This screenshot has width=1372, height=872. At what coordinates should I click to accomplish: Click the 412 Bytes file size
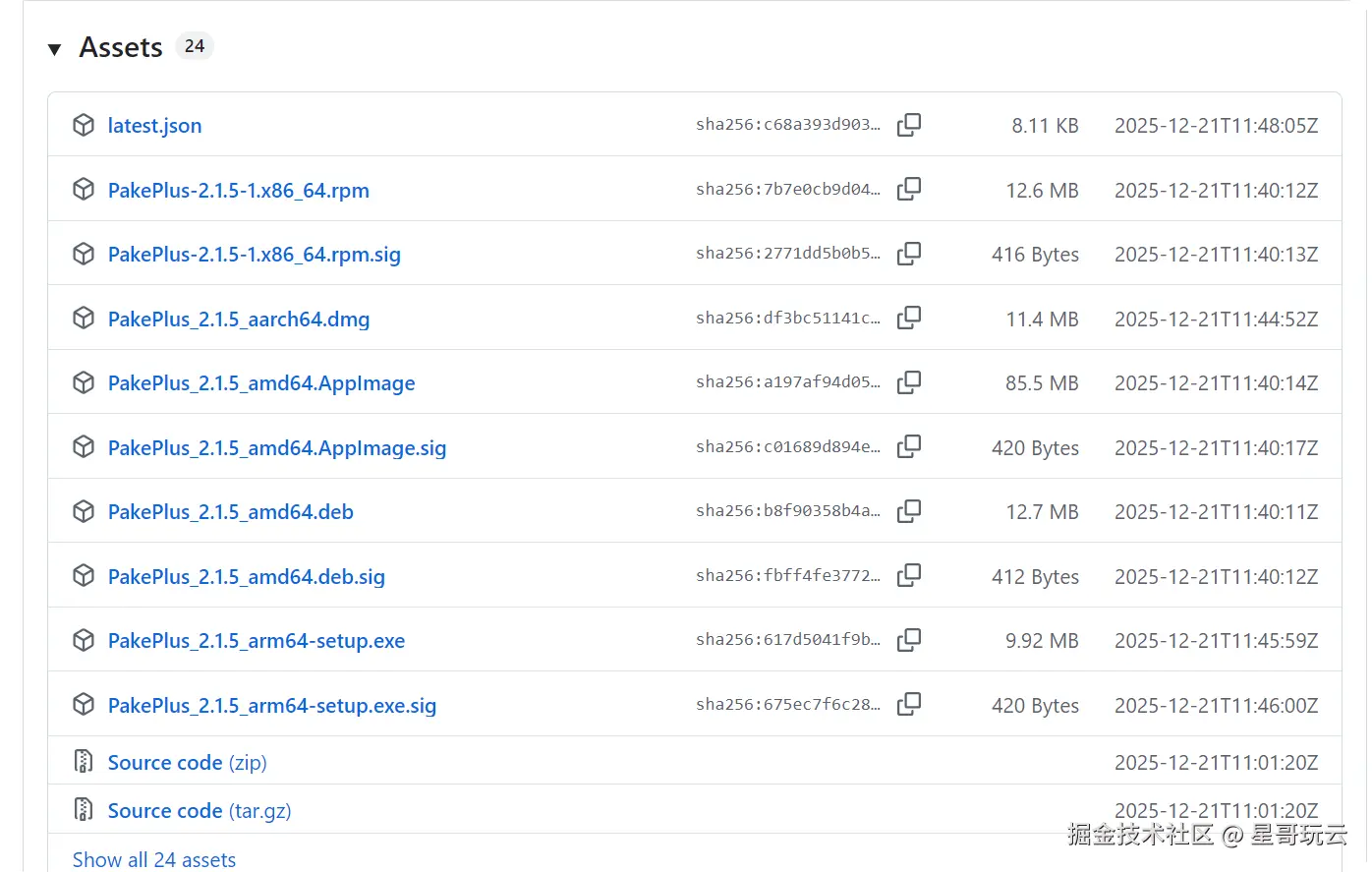click(x=1035, y=577)
